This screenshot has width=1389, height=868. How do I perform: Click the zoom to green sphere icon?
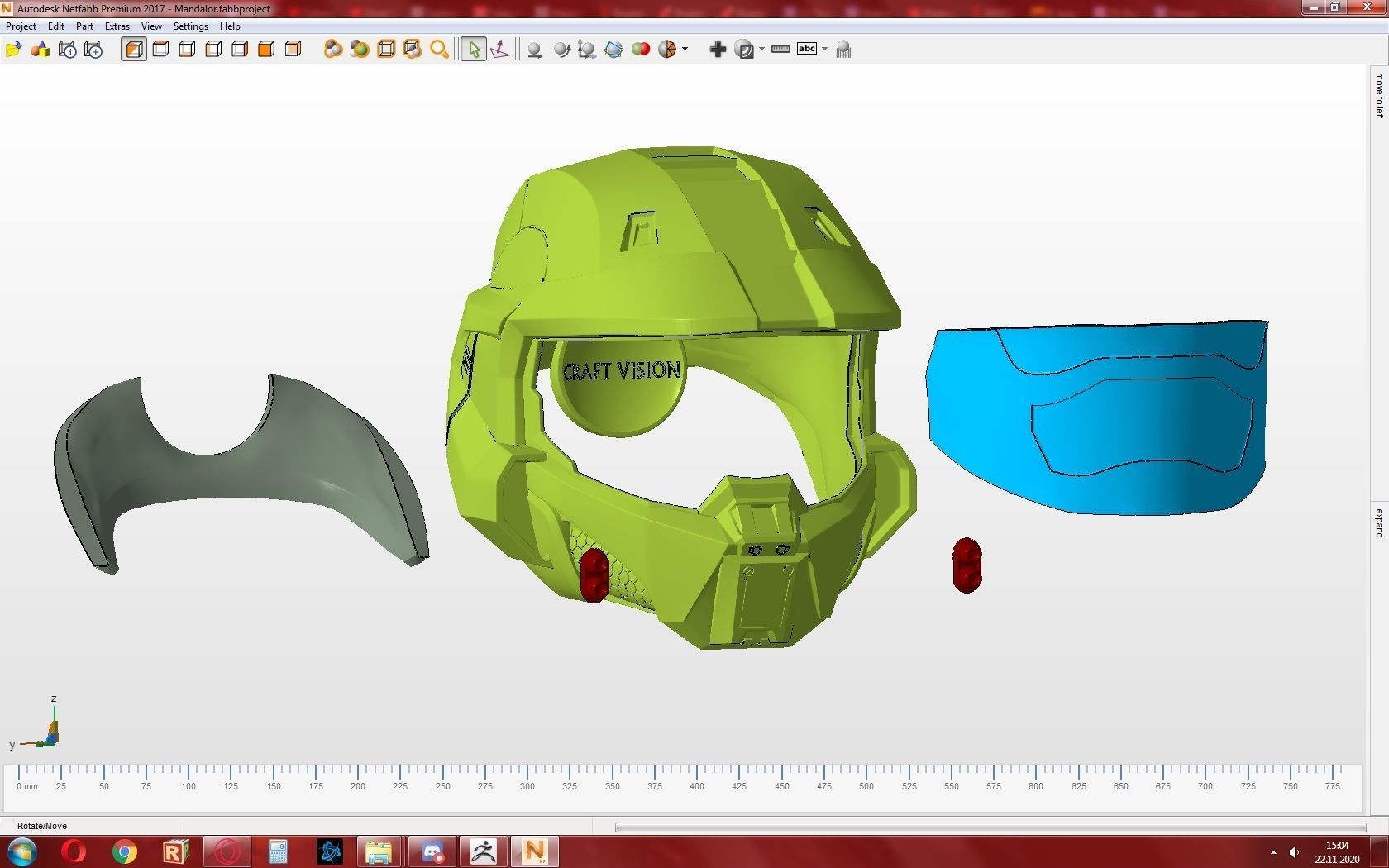360,50
